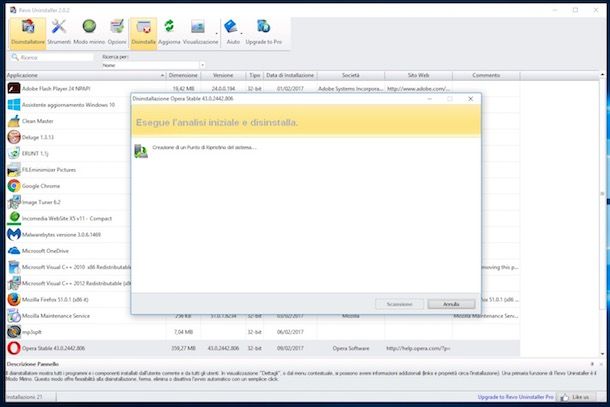Select the Malwarebytes icon
This screenshot has height=407, width=610.
pyautogui.click(x=14, y=235)
